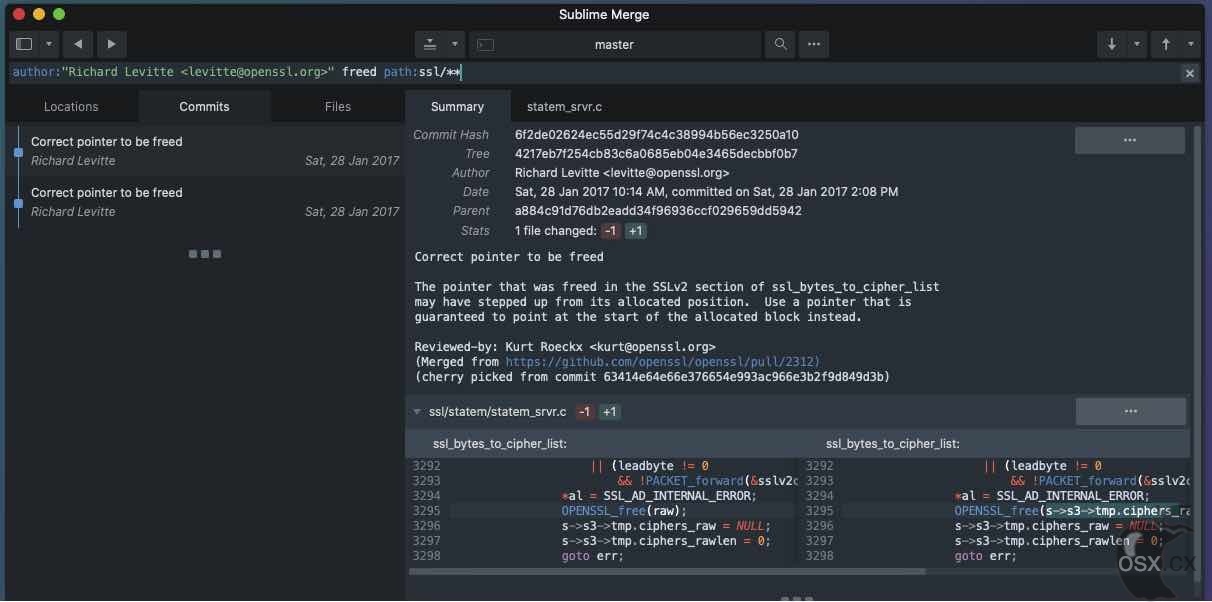Click the commit hash 6f2de026… value
This screenshot has height=602, width=1212.
656,135
